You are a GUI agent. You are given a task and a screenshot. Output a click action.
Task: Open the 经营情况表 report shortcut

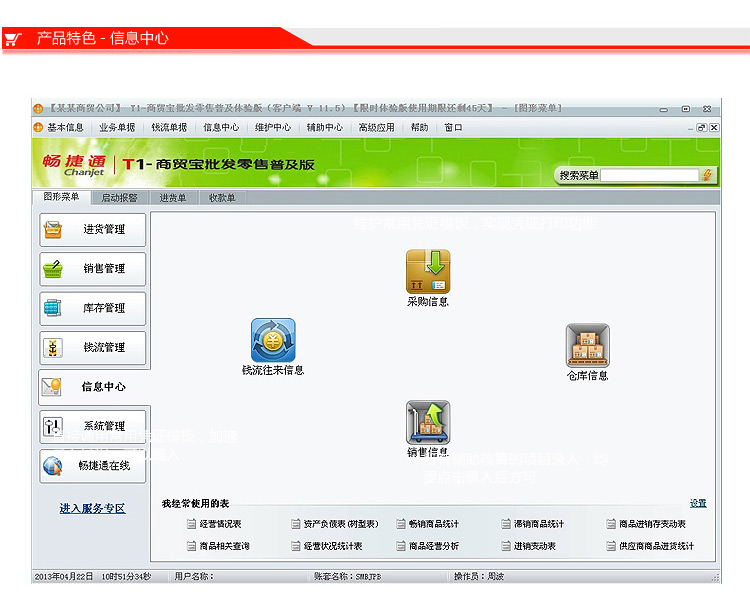(x=214, y=524)
